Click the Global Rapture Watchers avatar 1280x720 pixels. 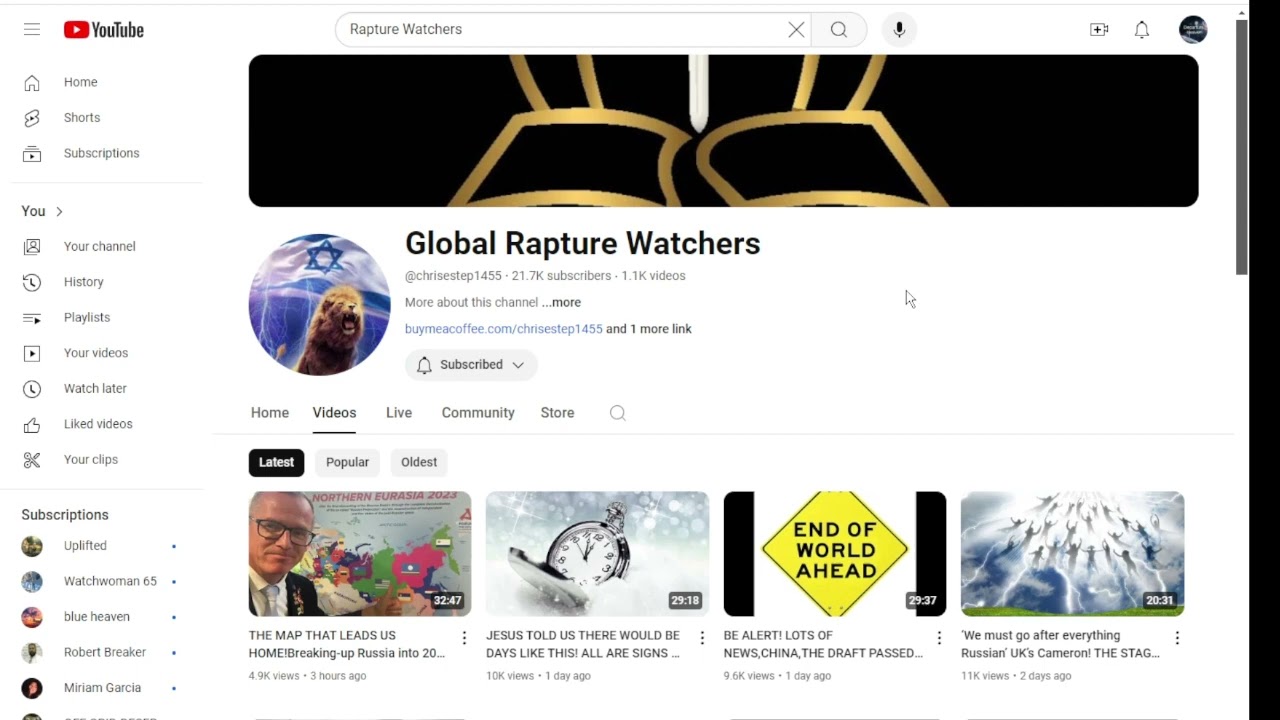tap(319, 305)
